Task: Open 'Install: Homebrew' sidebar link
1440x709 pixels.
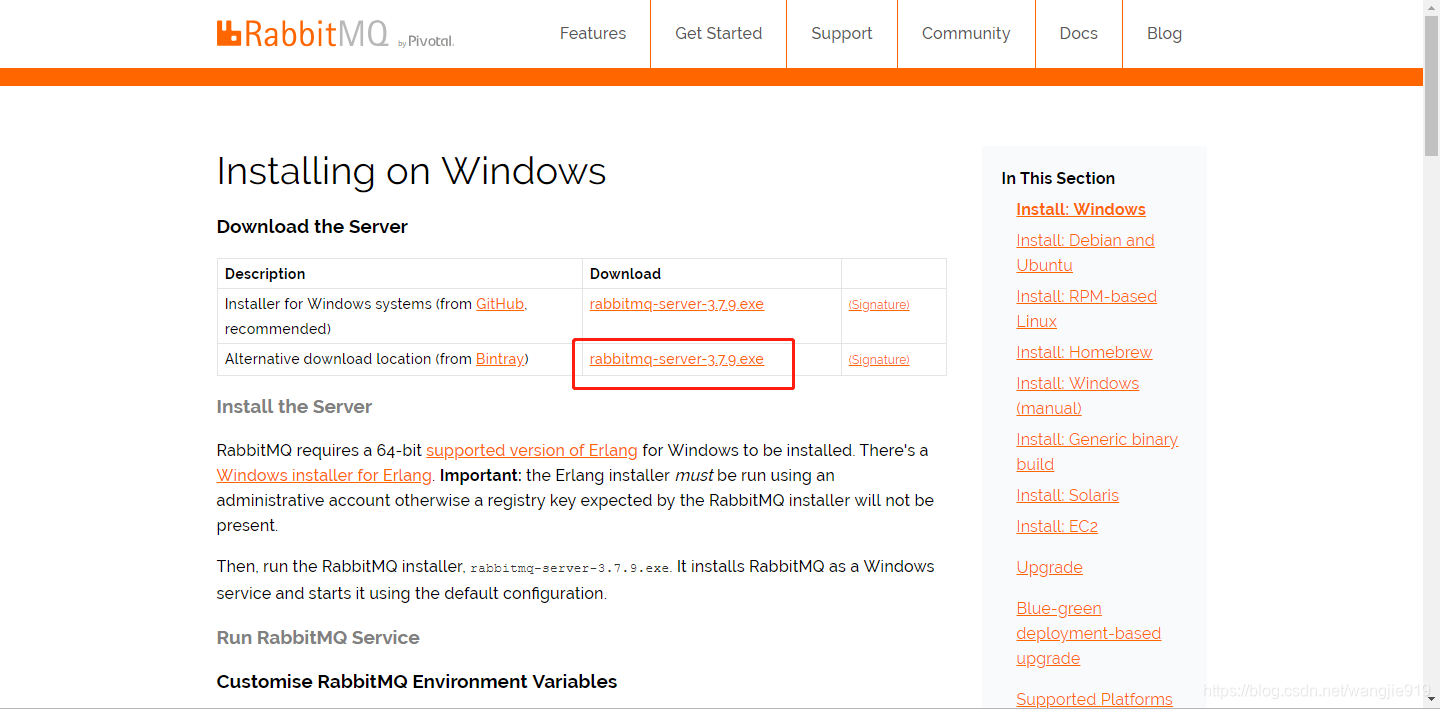Action: click(x=1084, y=352)
